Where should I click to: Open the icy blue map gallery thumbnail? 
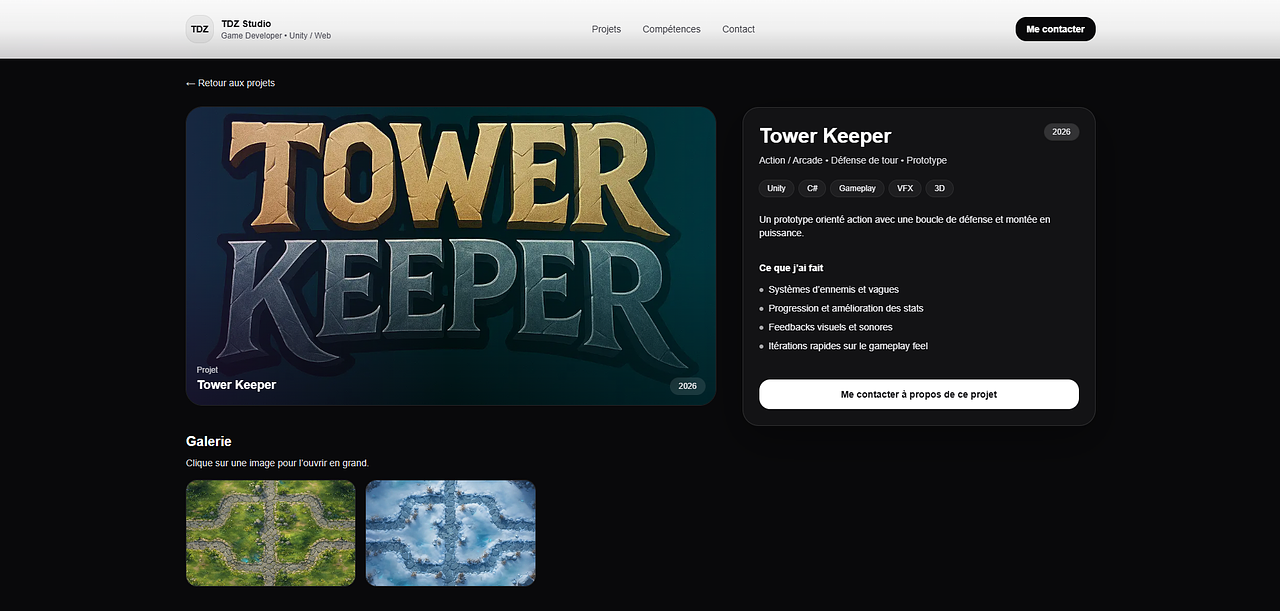click(x=450, y=533)
